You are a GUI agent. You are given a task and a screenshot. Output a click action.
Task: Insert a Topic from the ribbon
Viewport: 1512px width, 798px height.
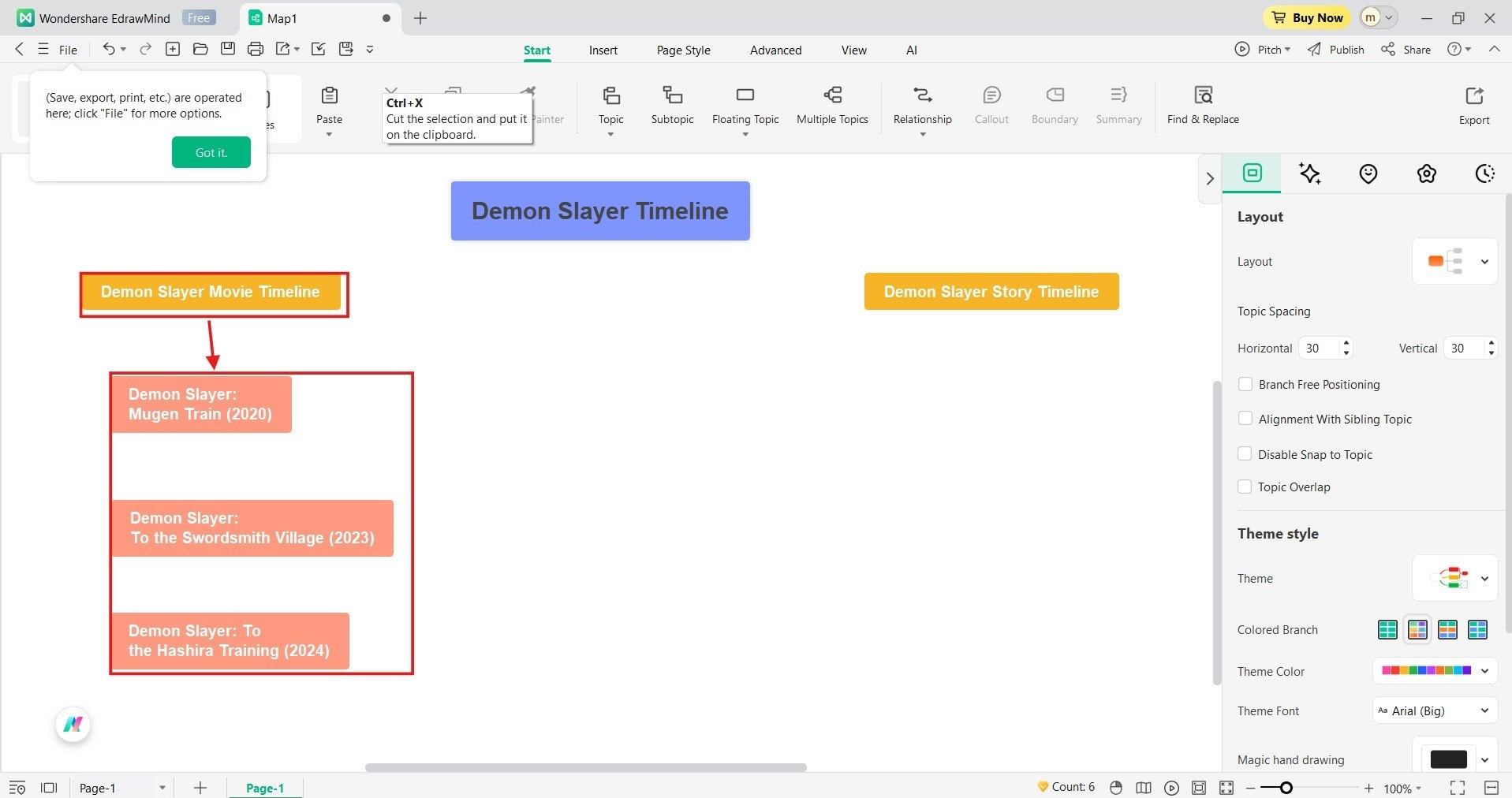610,106
